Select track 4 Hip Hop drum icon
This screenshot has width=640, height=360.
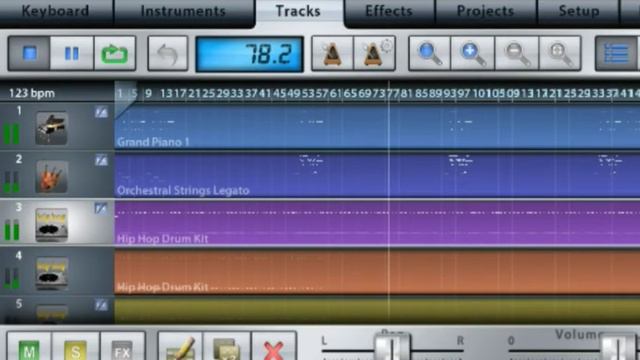tap(51, 273)
